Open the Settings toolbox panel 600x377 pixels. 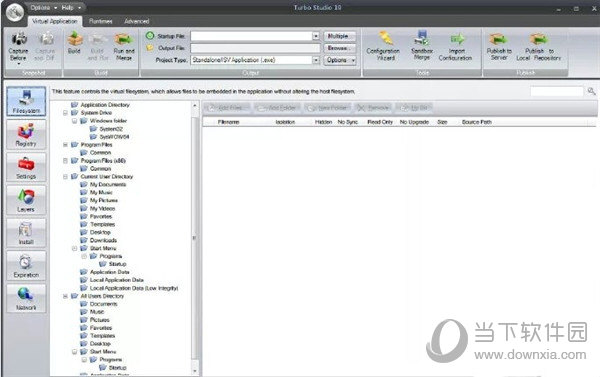click(26, 168)
